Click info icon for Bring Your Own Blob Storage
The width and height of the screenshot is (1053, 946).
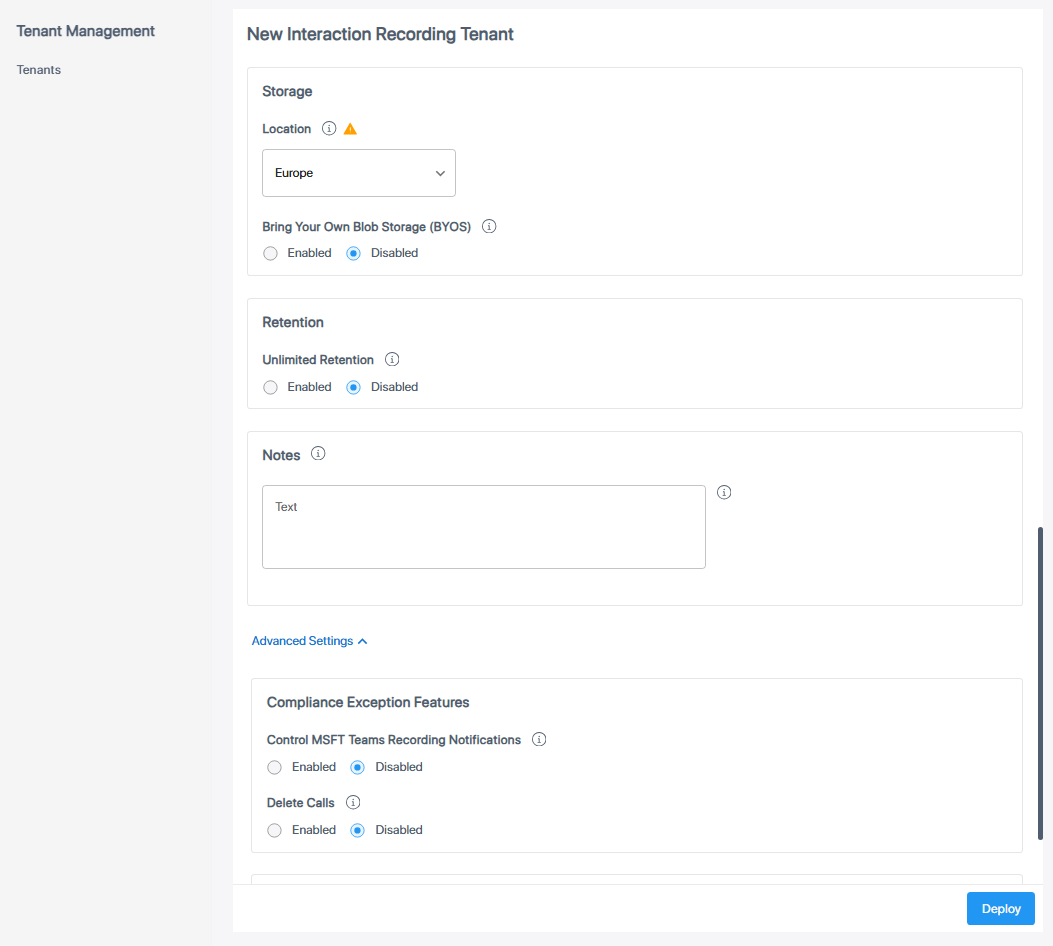(489, 226)
